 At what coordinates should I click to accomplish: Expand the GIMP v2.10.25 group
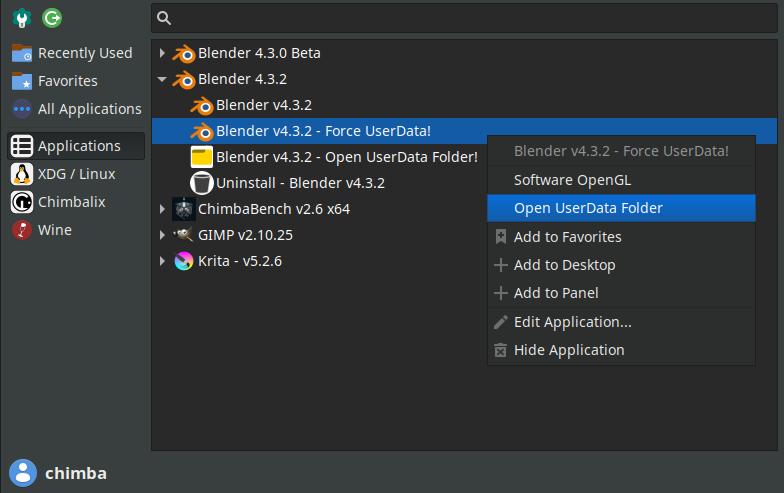tap(163, 235)
